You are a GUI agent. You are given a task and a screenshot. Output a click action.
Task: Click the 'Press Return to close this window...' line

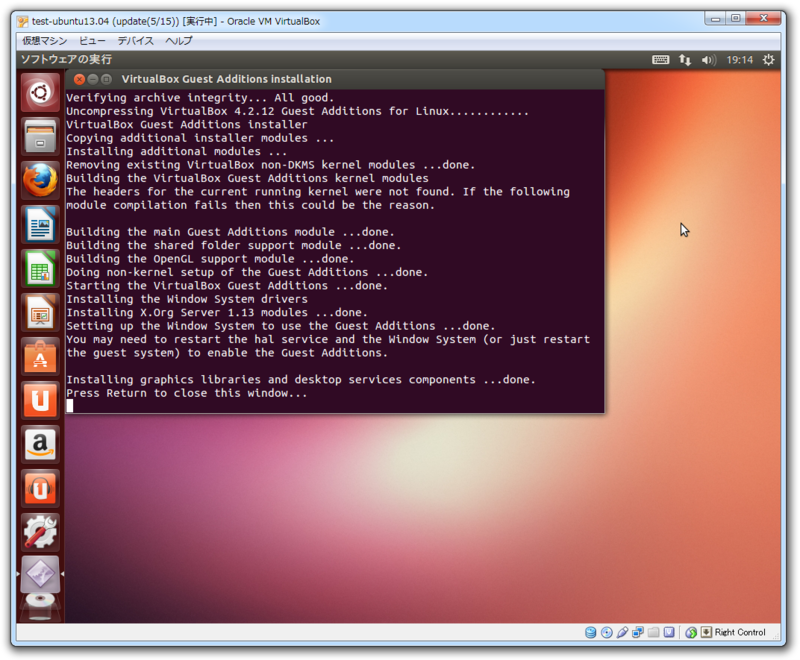[187, 393]
